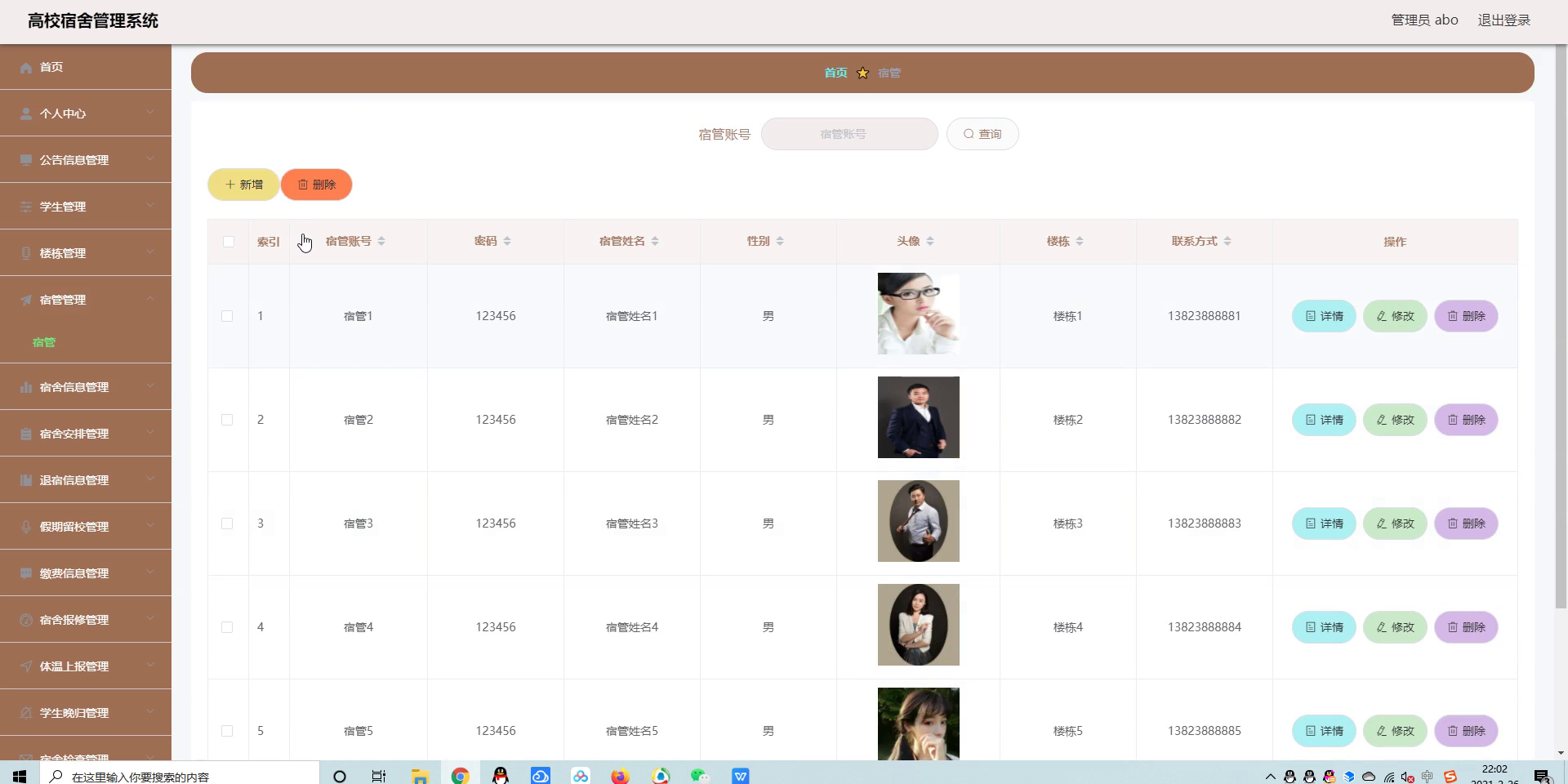Click the star icon in breadcrumb
The width and height of the screenshot is (1568, 784).
(862, 73)
